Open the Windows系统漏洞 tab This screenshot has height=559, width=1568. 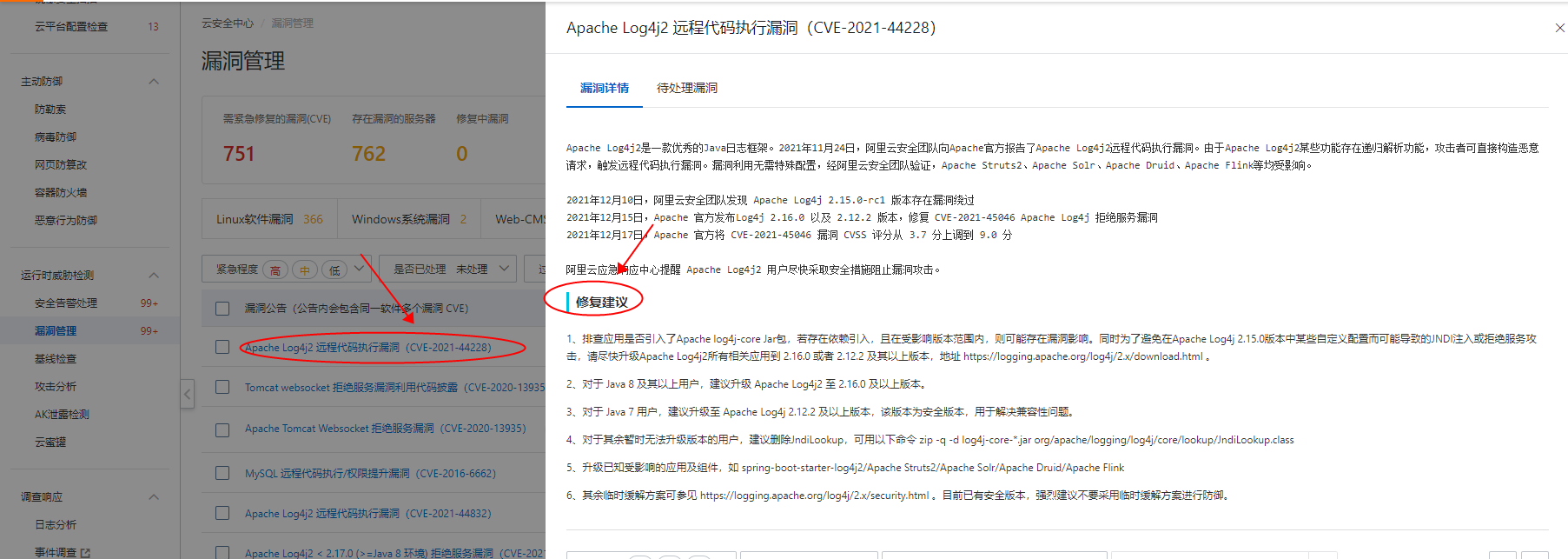tap(409, 219)
